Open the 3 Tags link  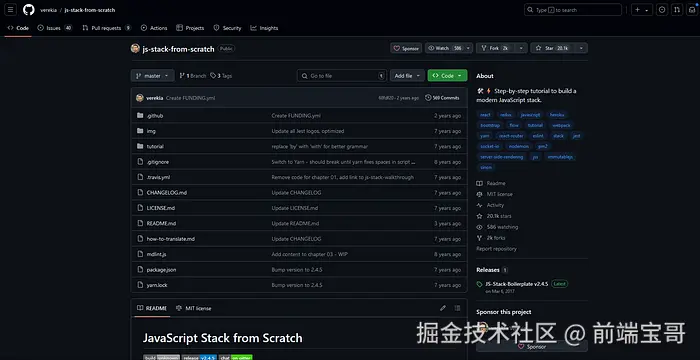221,76
